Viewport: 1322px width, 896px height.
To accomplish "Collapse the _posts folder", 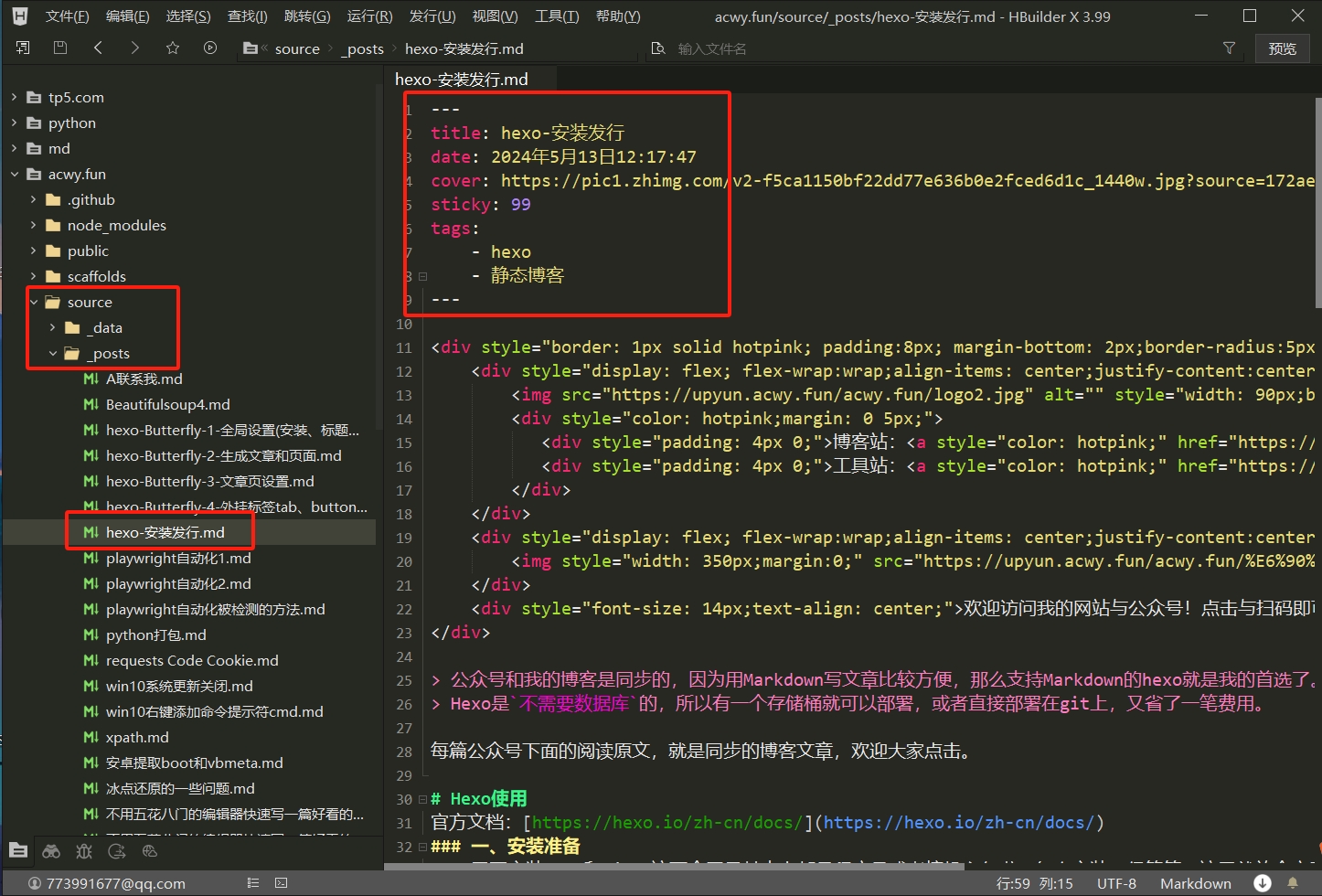I will (52, 353).
